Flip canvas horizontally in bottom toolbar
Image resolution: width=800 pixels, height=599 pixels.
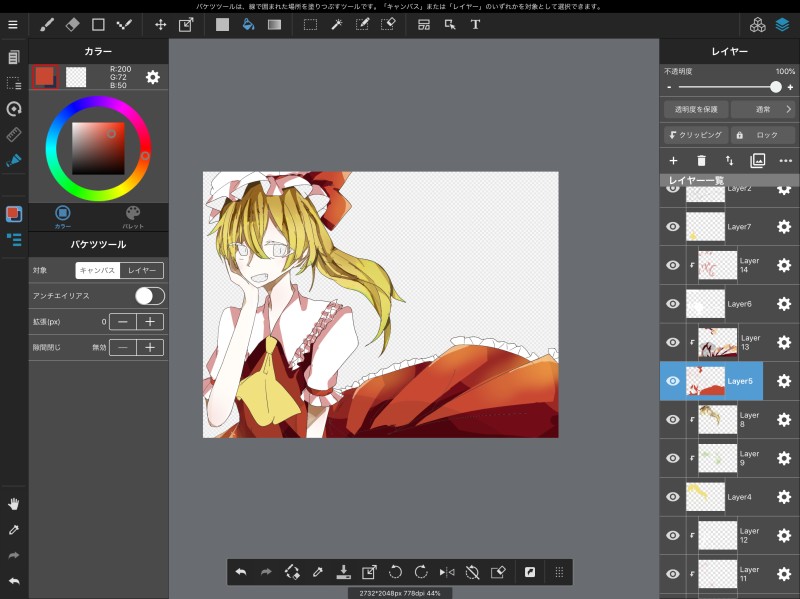[x=447, y=572]
